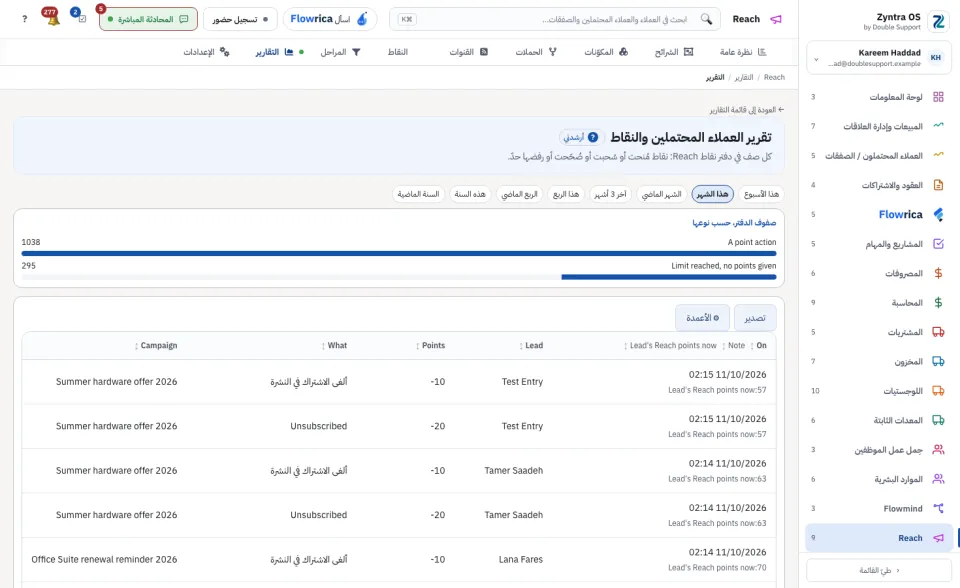960x588 pixels.
Task: Open لوحة المعلومات dashboard sidebar icon
Action: (938, 97)
